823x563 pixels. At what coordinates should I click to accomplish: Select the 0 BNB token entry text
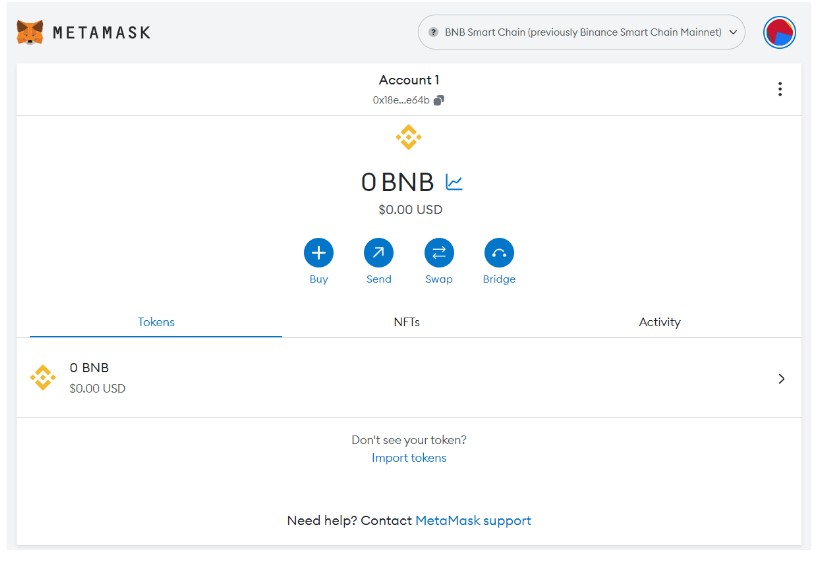tap(89, 367)
